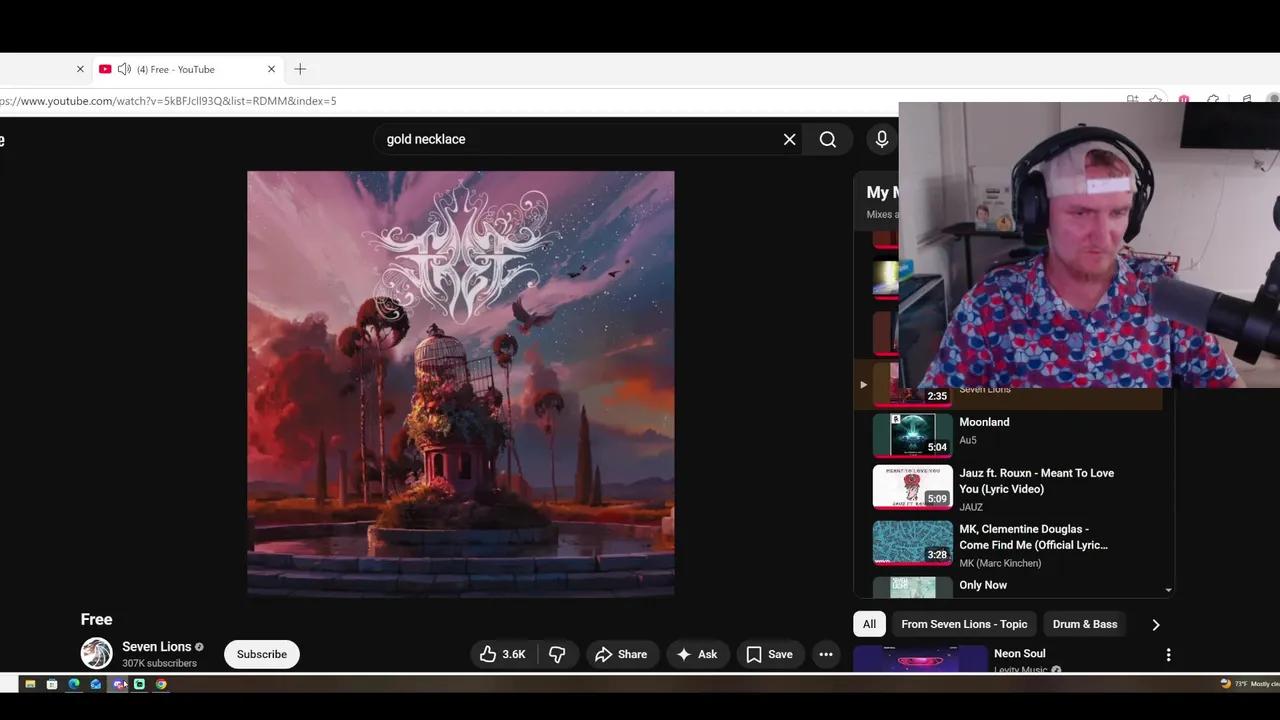Image resolution: width=1280 pixels, height=720 pixels.
Task: Click the Moonland video title text
Action: click(x=984, y=422)
